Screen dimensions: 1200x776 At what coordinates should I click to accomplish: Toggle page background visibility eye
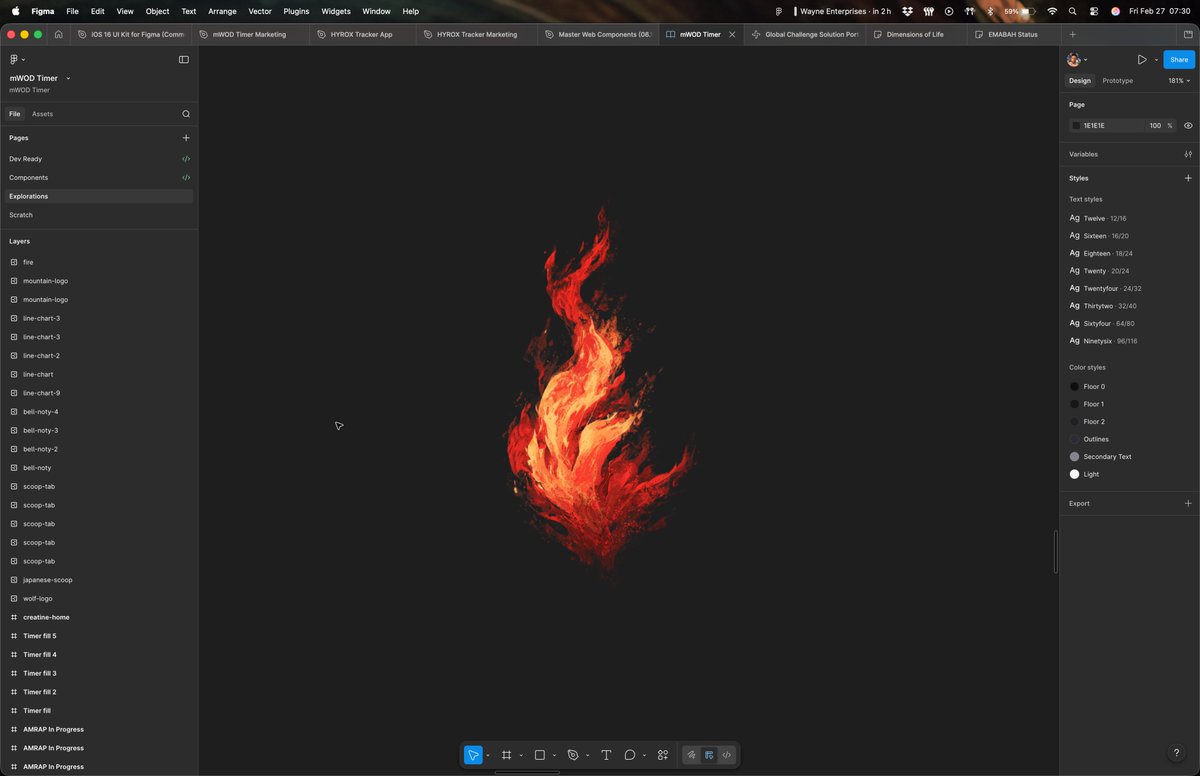pyautogui.click(x=1188, y=126)
